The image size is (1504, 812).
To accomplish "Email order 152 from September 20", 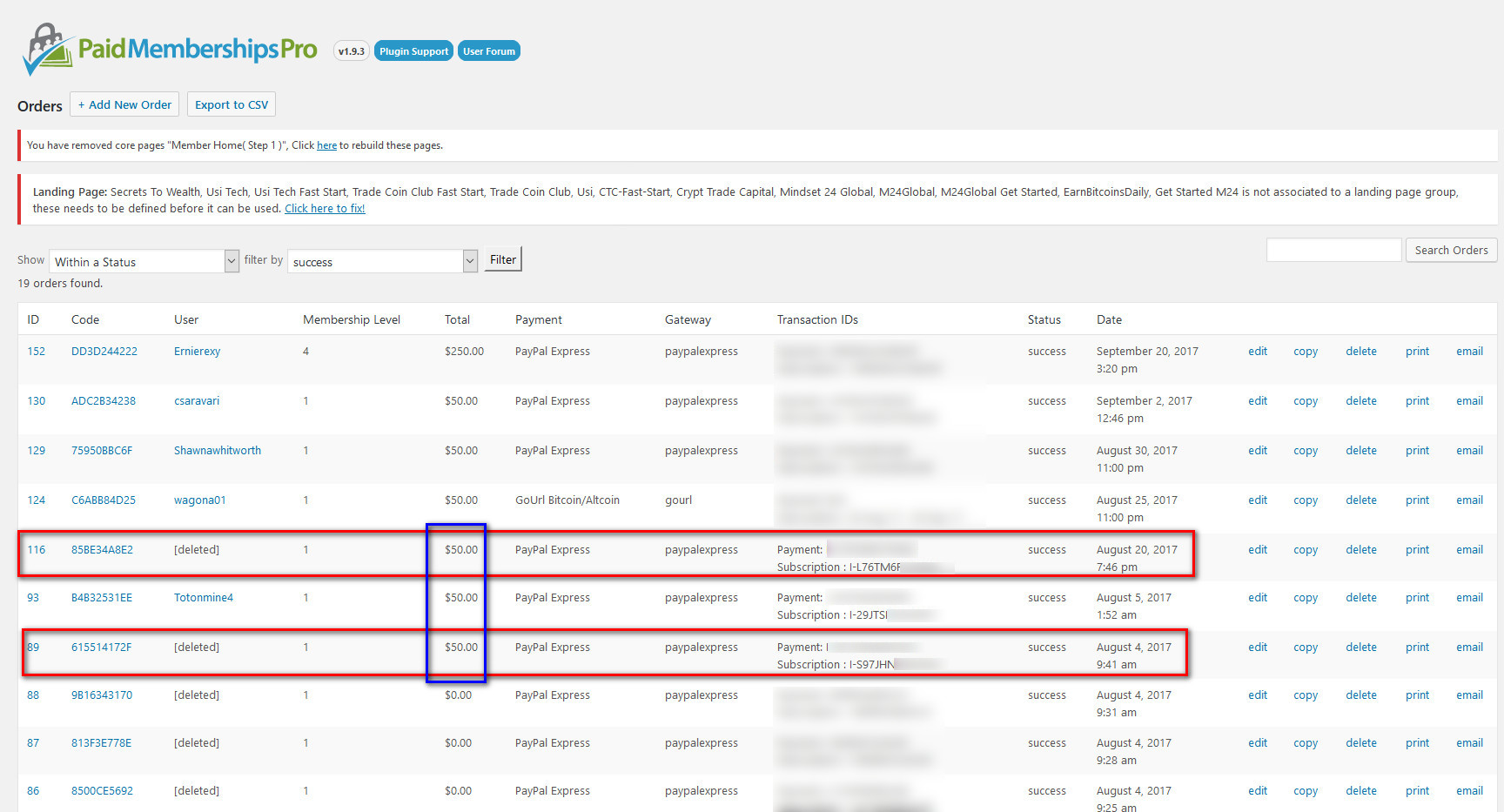I will pyautogui.click(x=1470, y=352).
